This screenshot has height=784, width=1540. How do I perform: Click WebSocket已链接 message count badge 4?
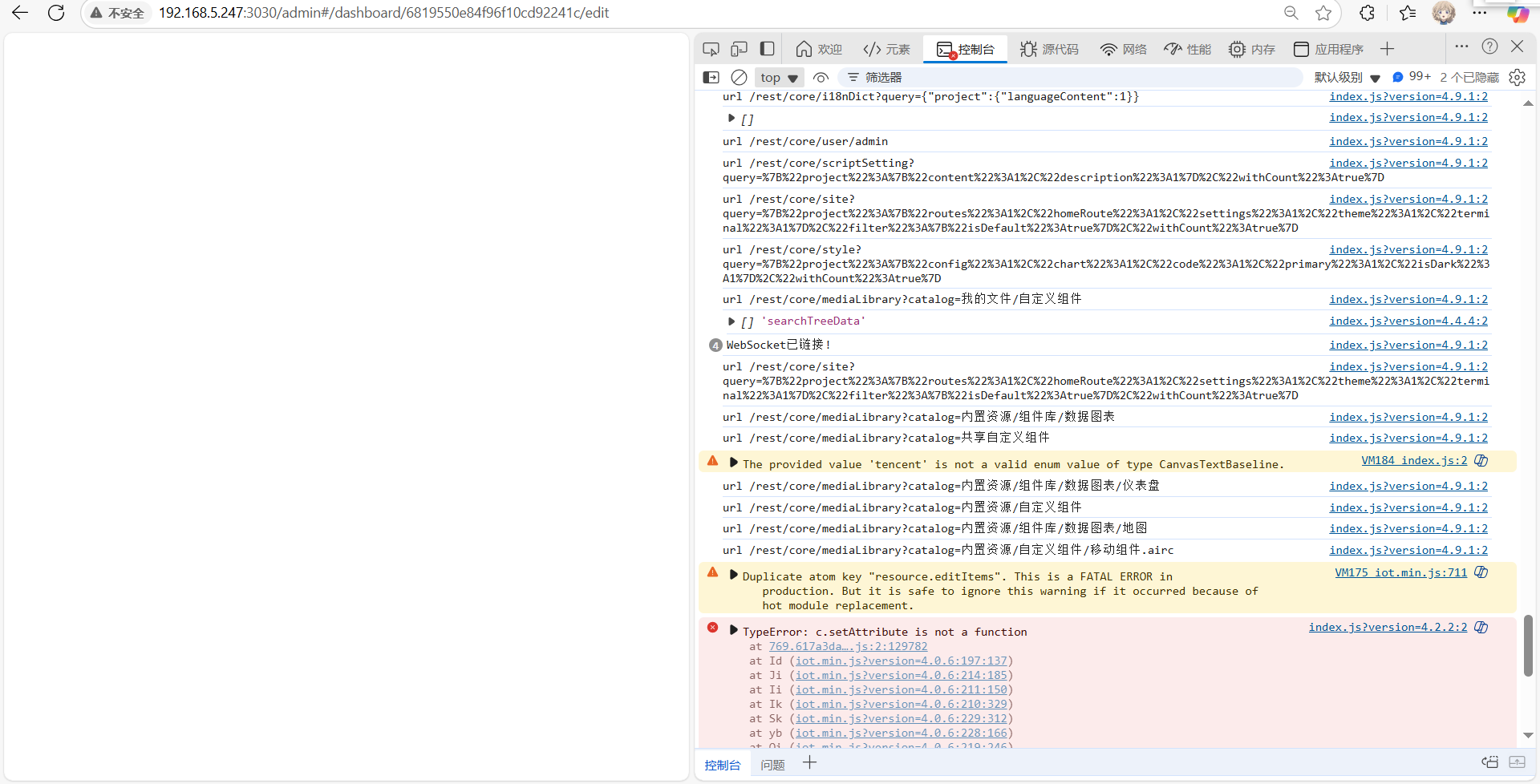tap(715, 346)
